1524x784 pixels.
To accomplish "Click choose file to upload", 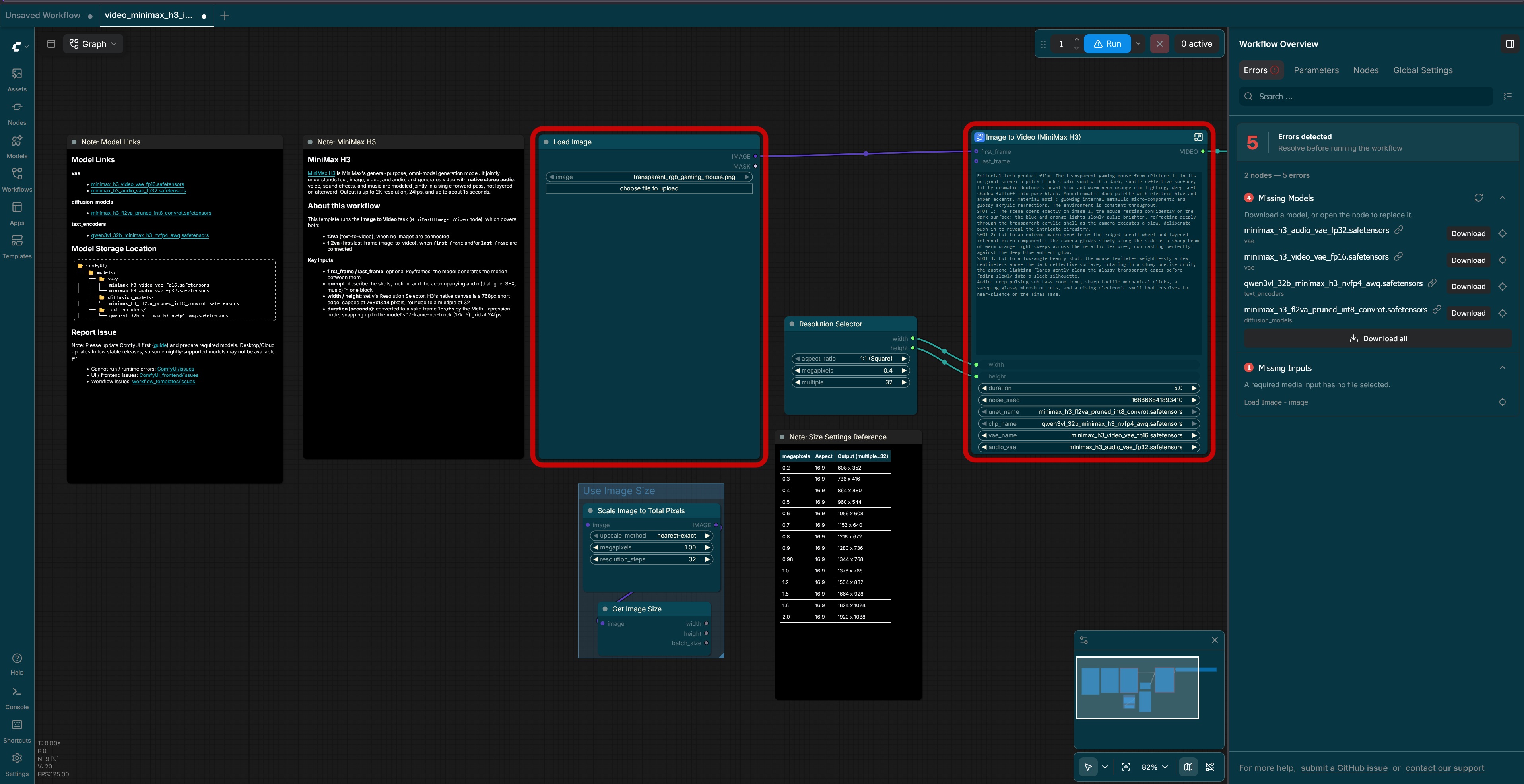I will click(x=649, y=189).
